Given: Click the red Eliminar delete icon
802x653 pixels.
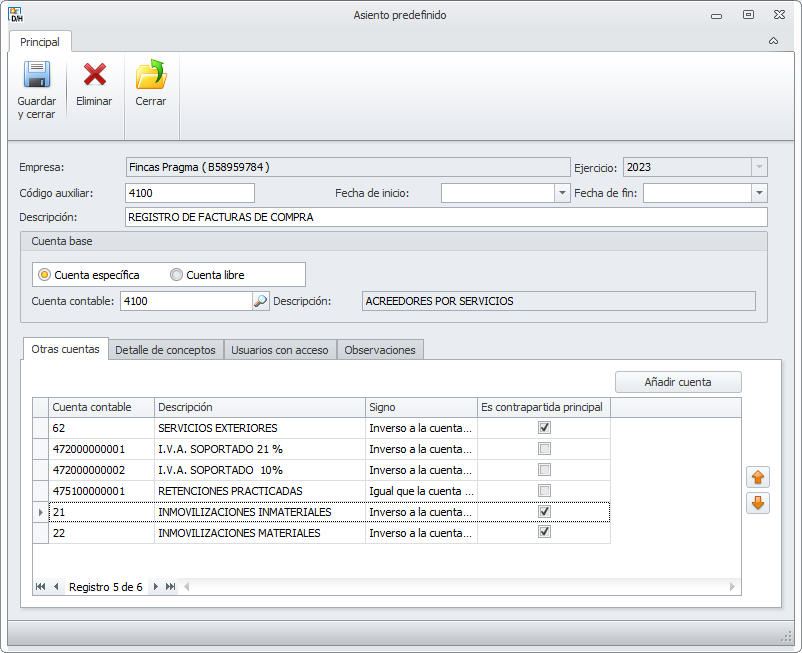Looking at the screenshot, I should pos(94,75).
